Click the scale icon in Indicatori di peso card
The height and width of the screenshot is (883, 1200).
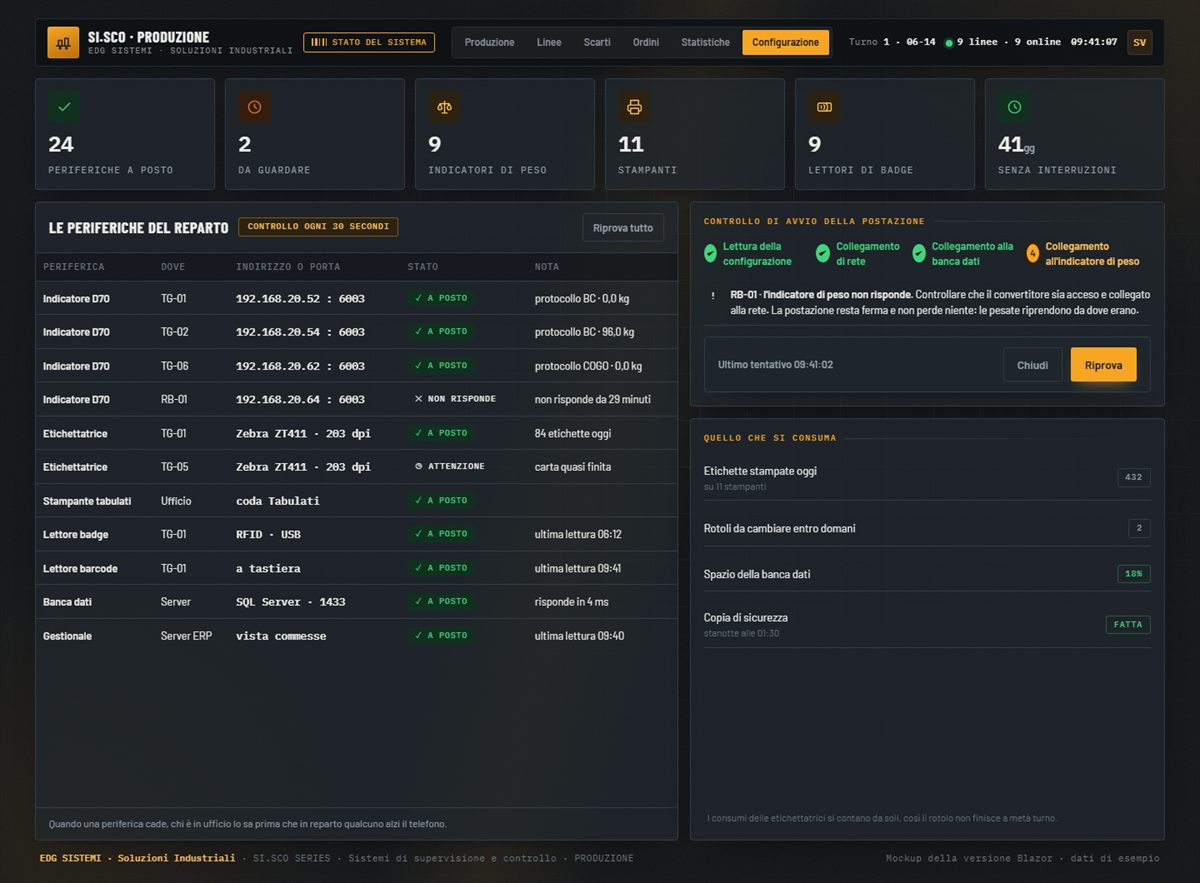click(444, 107)
